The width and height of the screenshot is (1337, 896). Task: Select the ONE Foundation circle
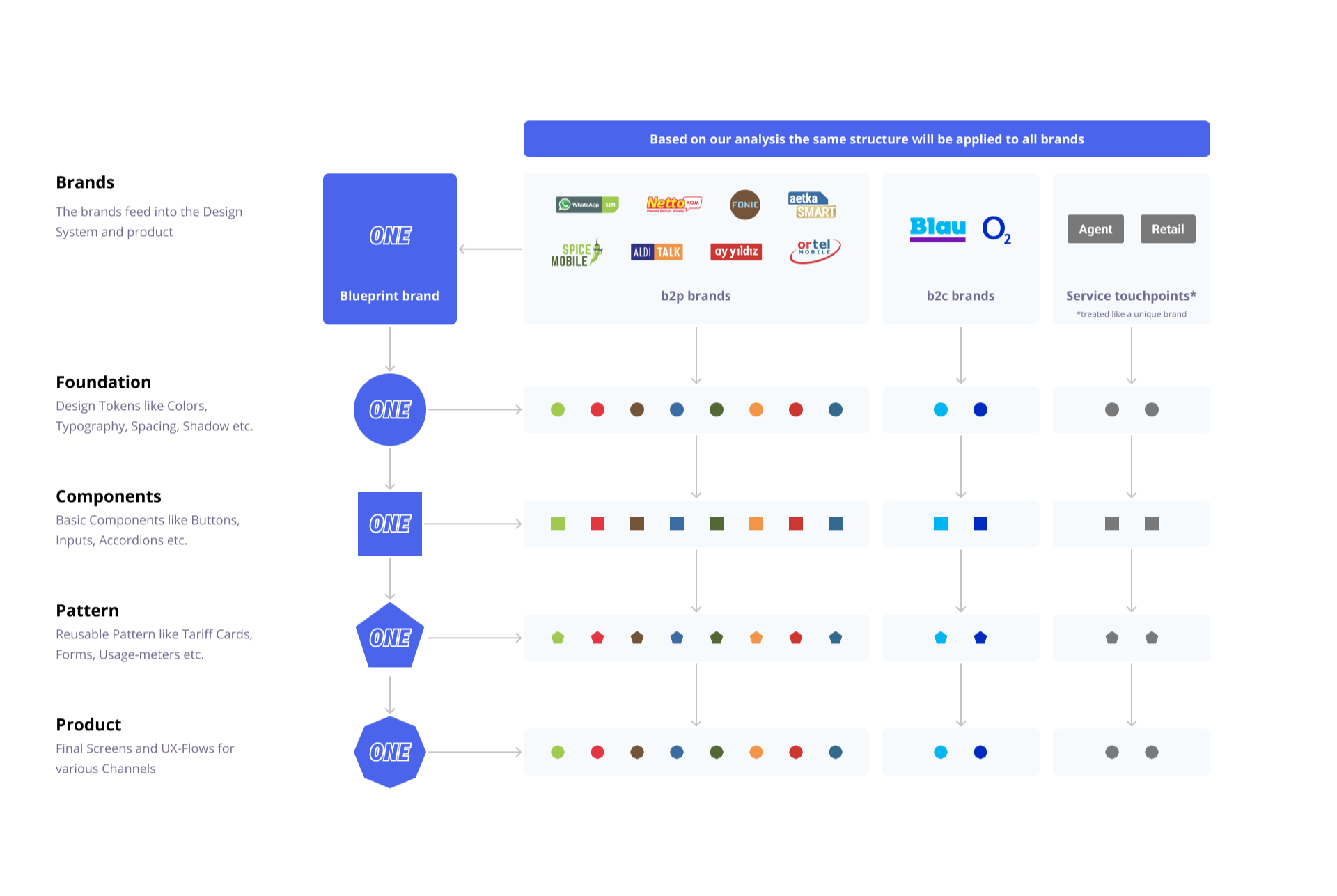click(x=389, y=409)
